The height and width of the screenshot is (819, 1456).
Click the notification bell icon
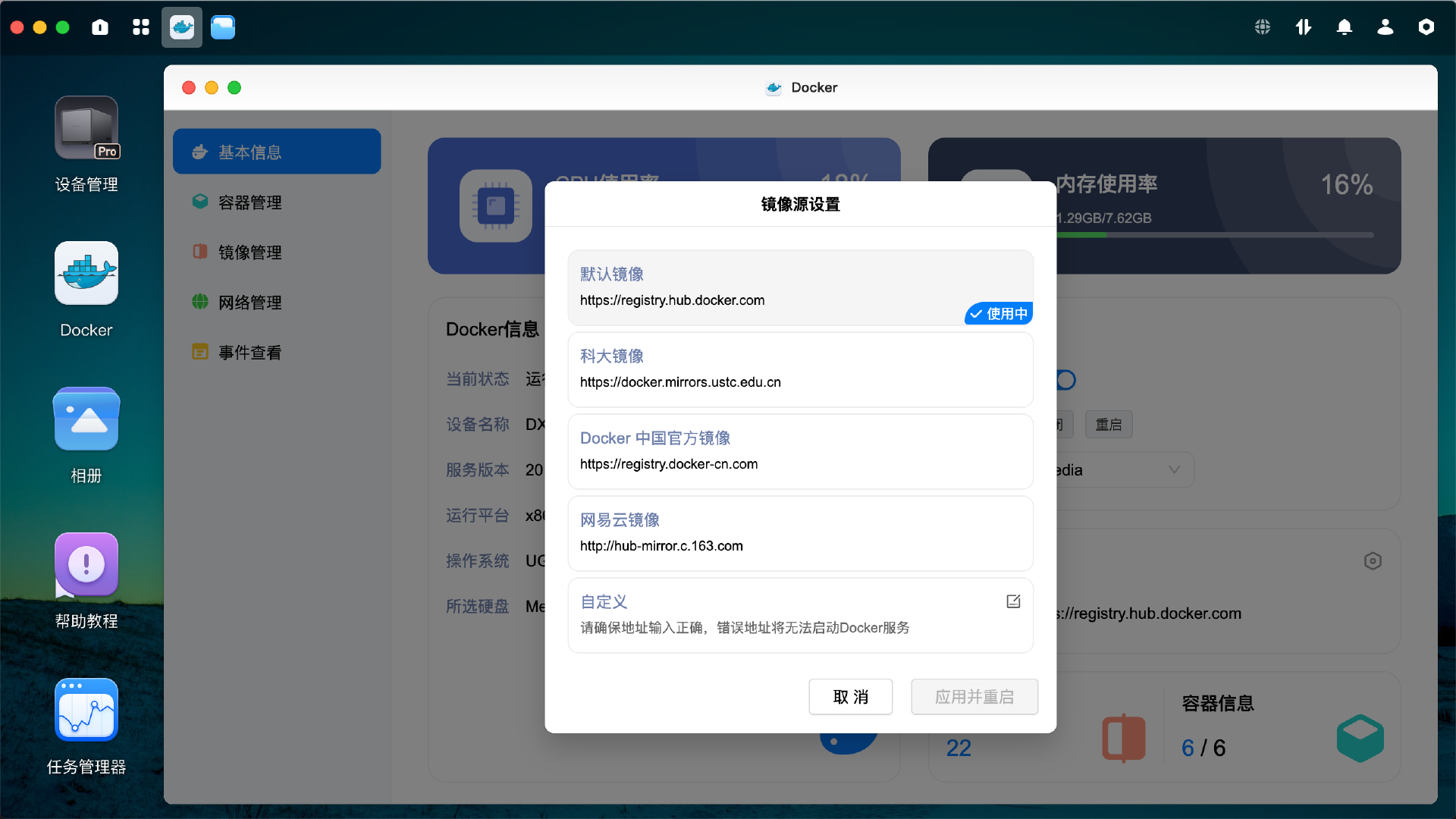point(1344,27)
